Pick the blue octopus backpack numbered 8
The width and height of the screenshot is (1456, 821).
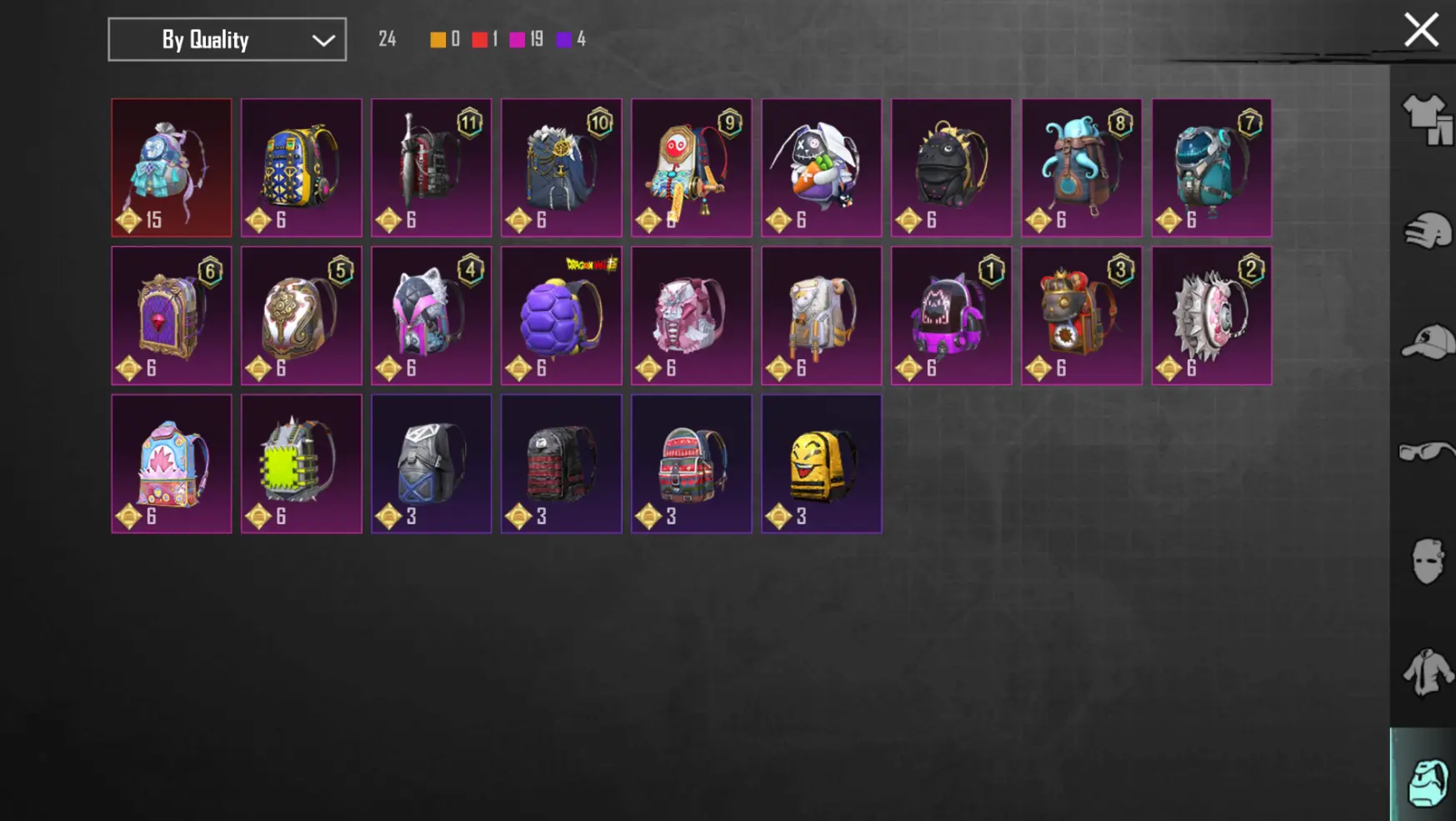[x=1082, y=168]
